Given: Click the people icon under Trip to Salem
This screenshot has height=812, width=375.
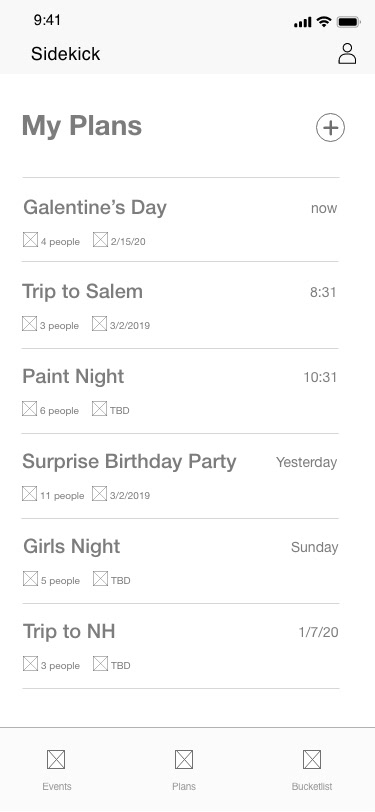Looking at the screenshot, I should [30, 324].
